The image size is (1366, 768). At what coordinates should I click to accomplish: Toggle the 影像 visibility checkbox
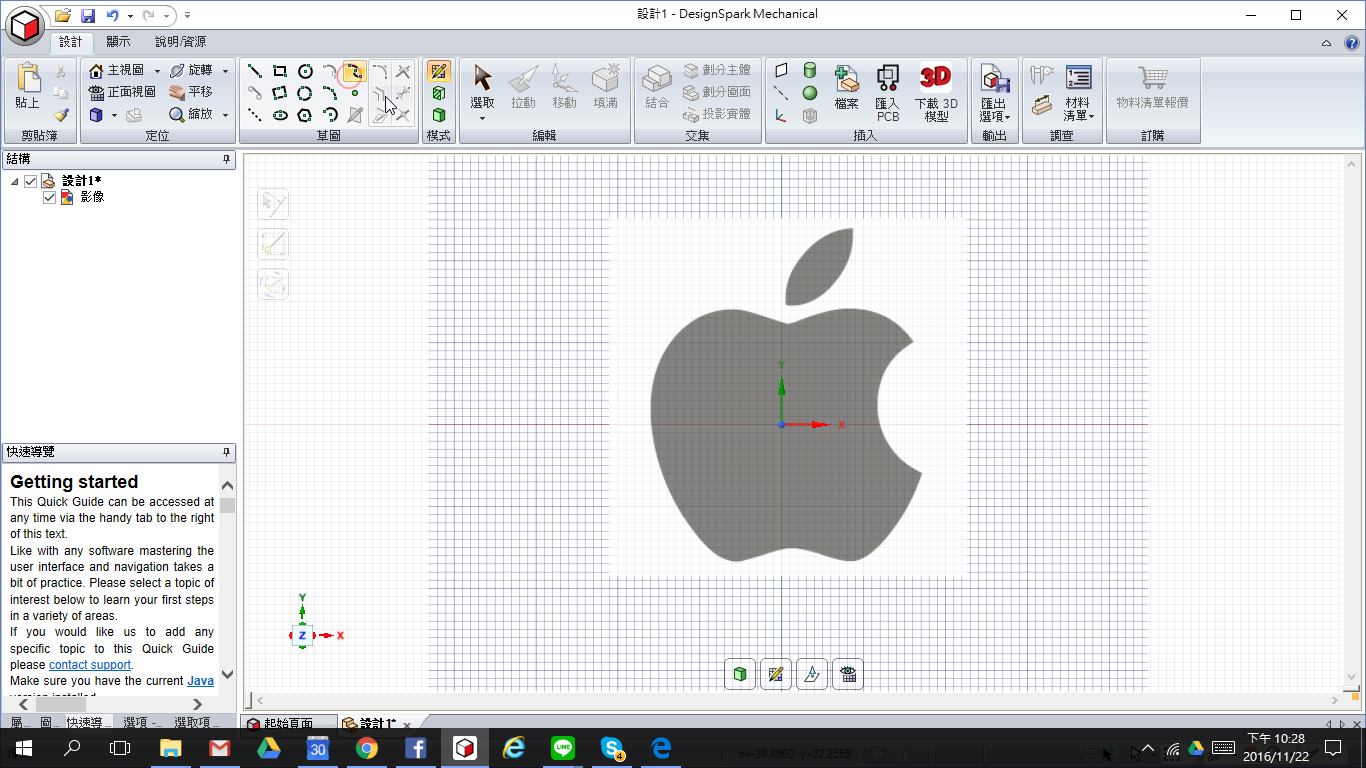pos(50,198)
